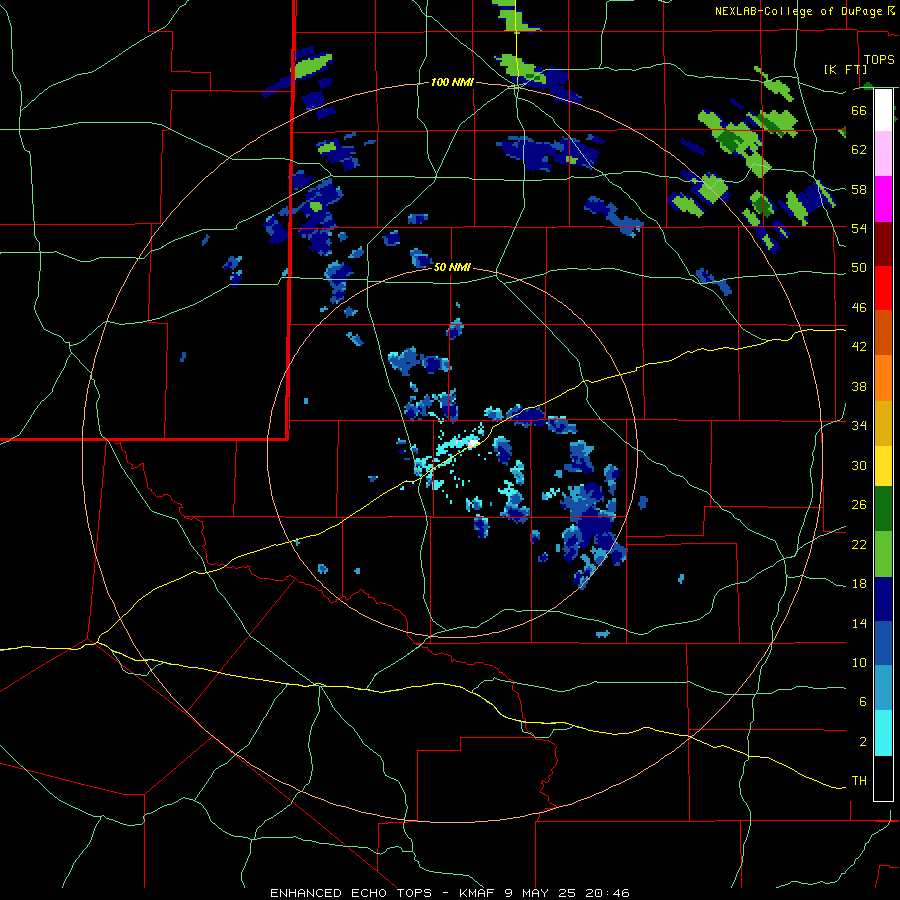This screenshot has width=900, height=900.
Task: Pick the bright red legend band
Action: coord(883,288)
